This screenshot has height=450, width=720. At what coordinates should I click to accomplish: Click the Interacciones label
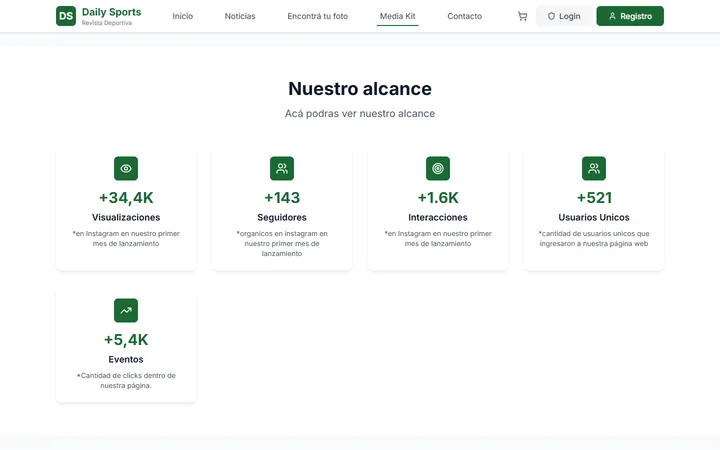click(x=438, y=217)
